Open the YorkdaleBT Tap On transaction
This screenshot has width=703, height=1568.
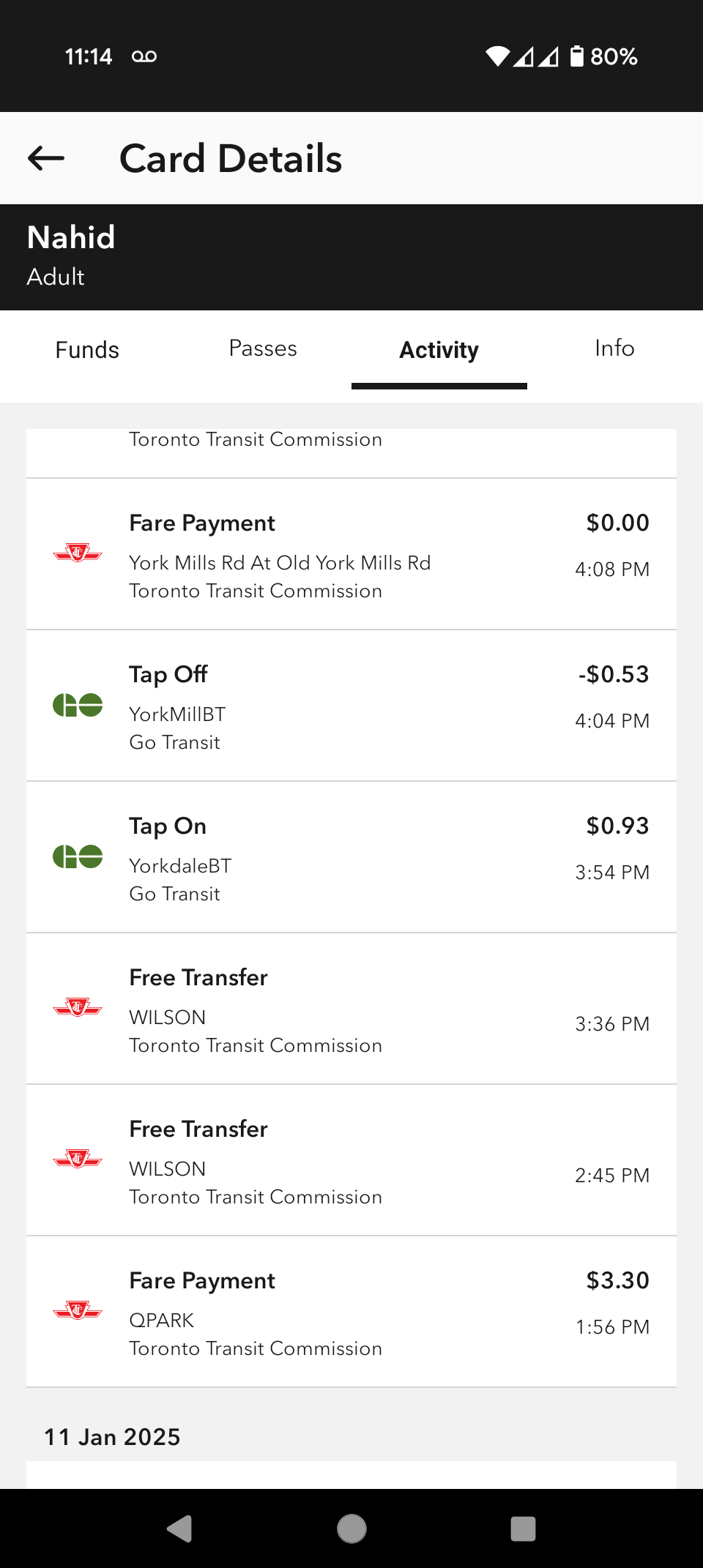351,857
